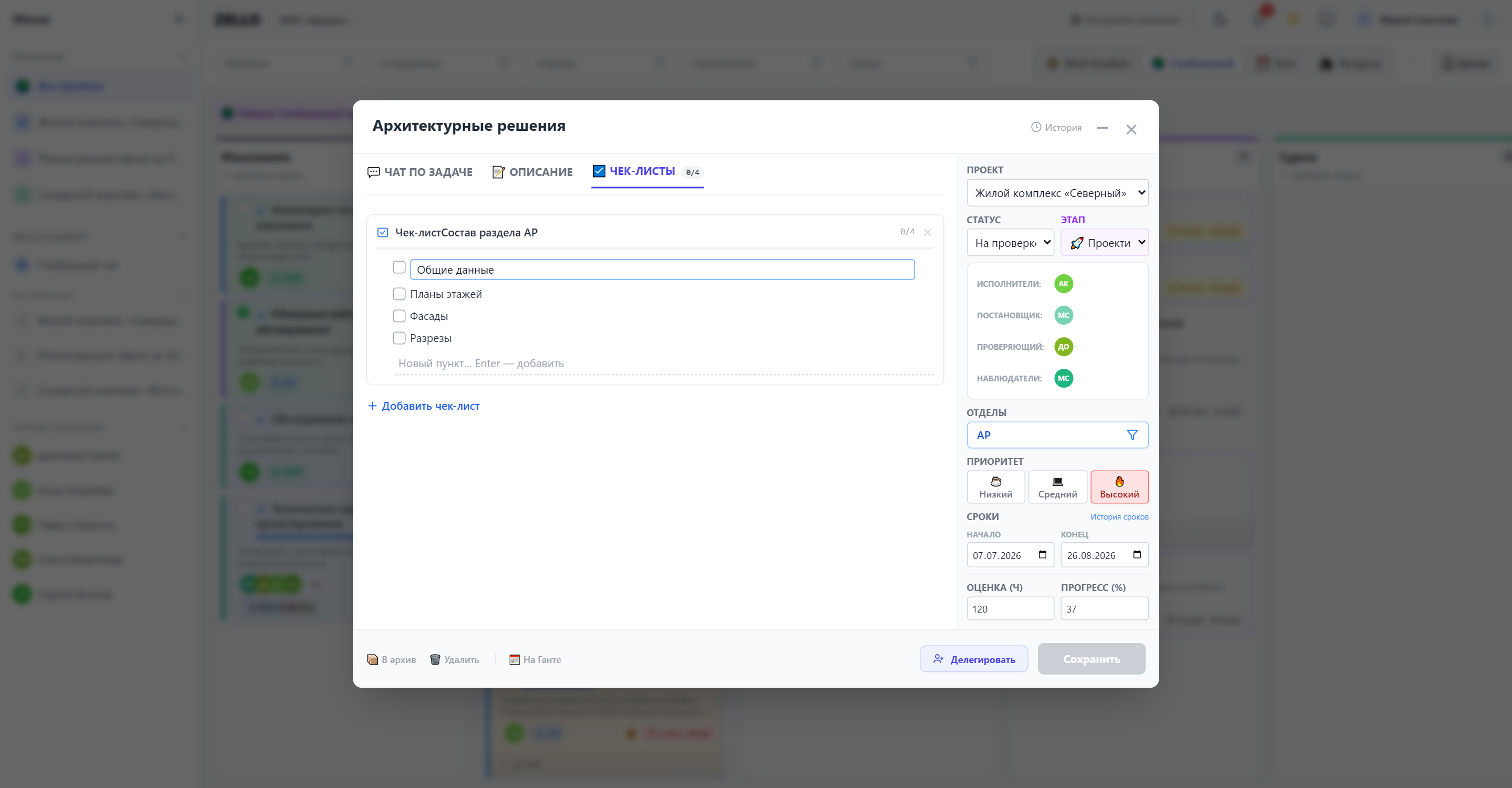
Task: Click the Оценка (ч) field
Action: coord(1010,608)
